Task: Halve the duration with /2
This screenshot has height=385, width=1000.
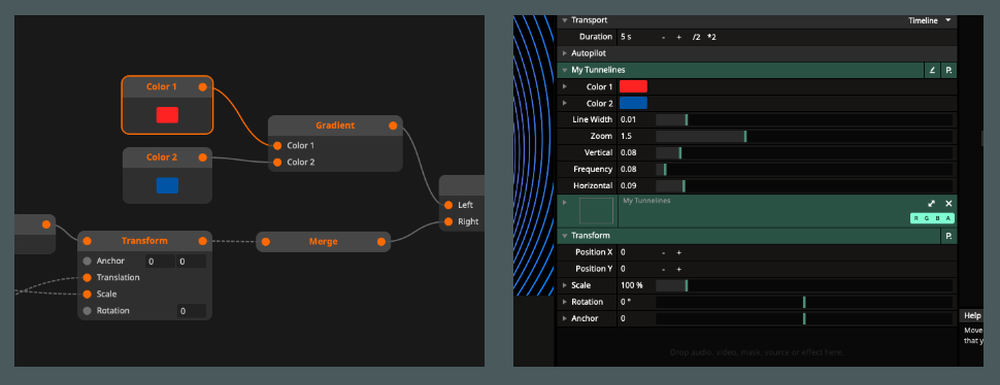Action: point(696,37)
